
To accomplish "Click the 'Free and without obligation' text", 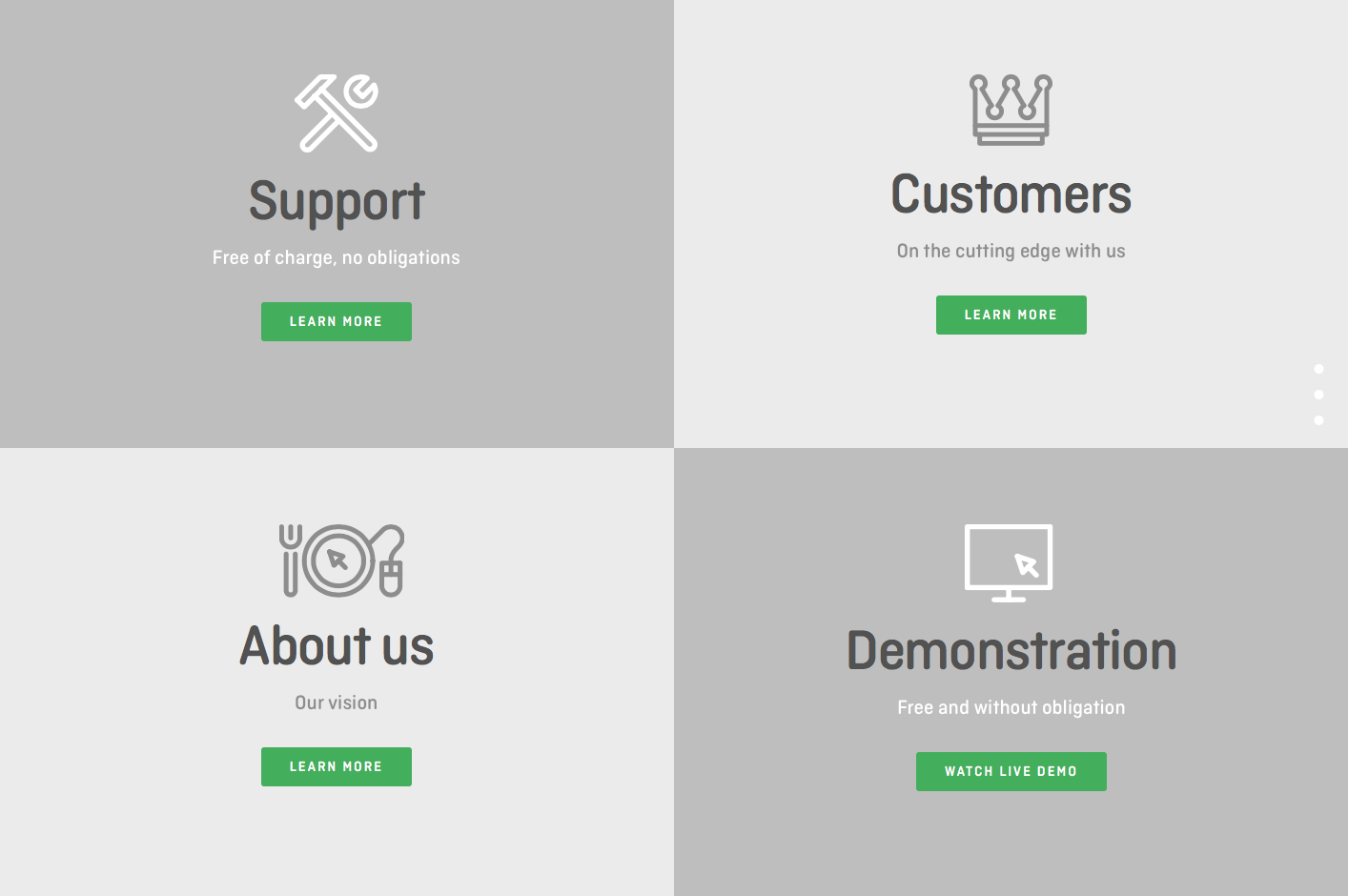I will [1011, 707].
